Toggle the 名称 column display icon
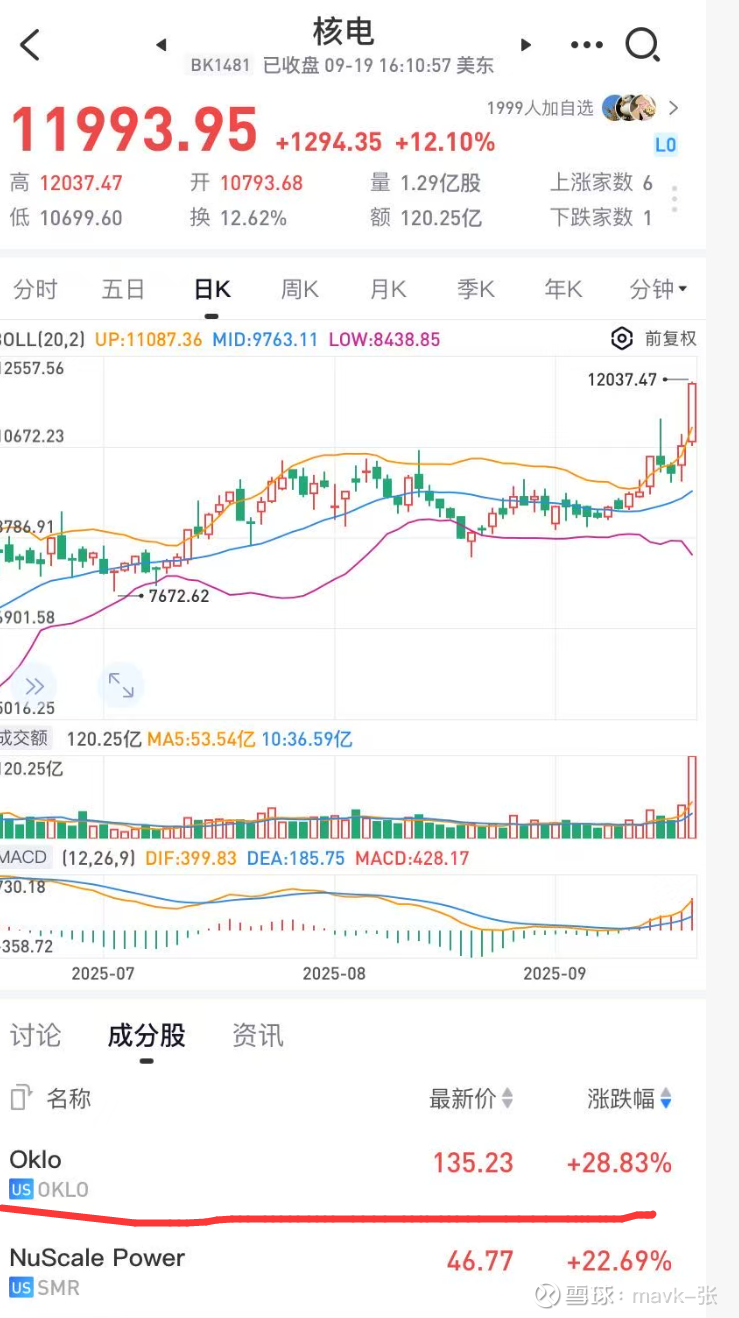This screenshot has height=1318, width=739. pos(20,1098)
